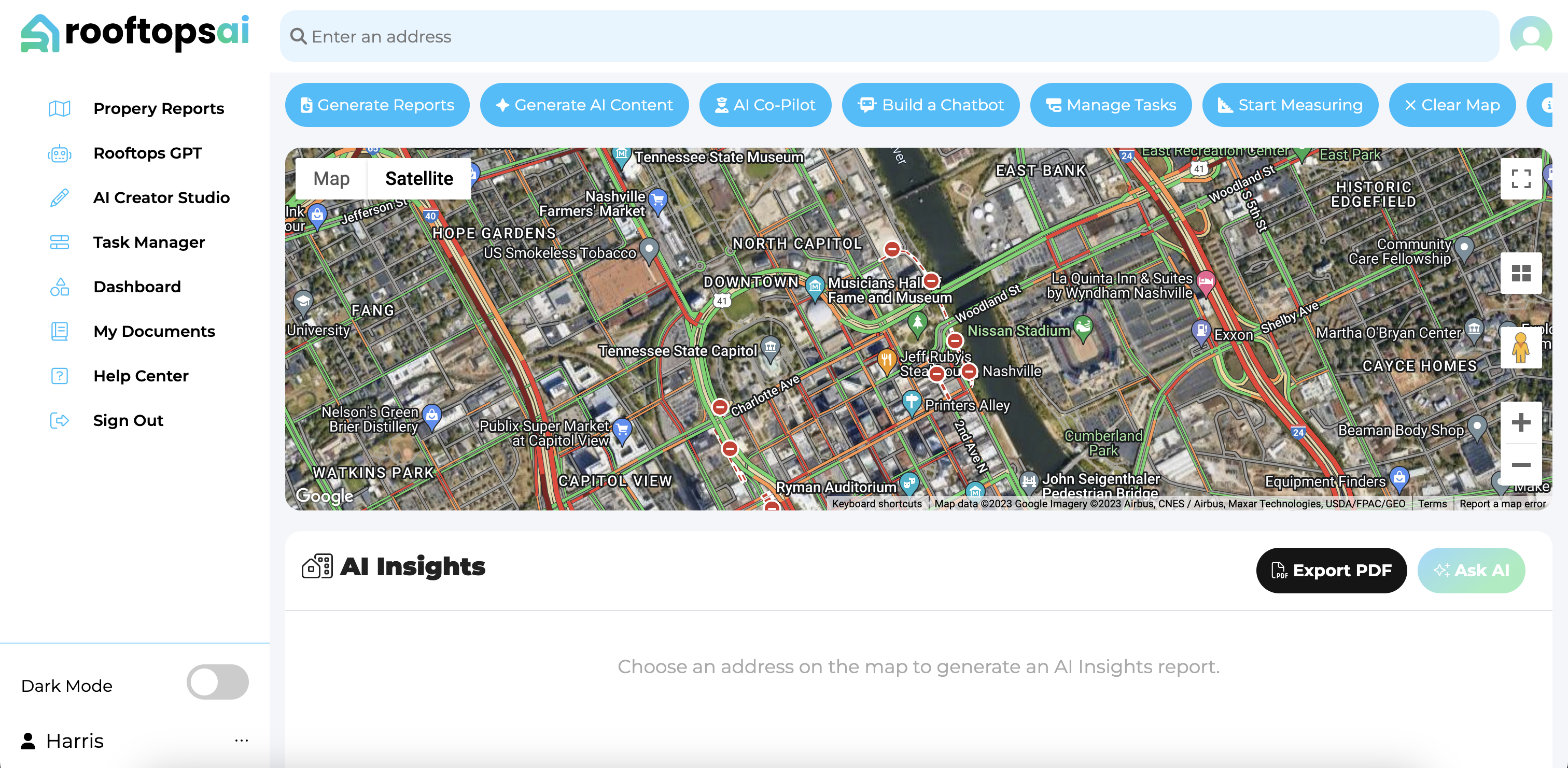Open Help Center menu label
The width and height of the screenshot is (1568, 768).
tap(141, 376)
